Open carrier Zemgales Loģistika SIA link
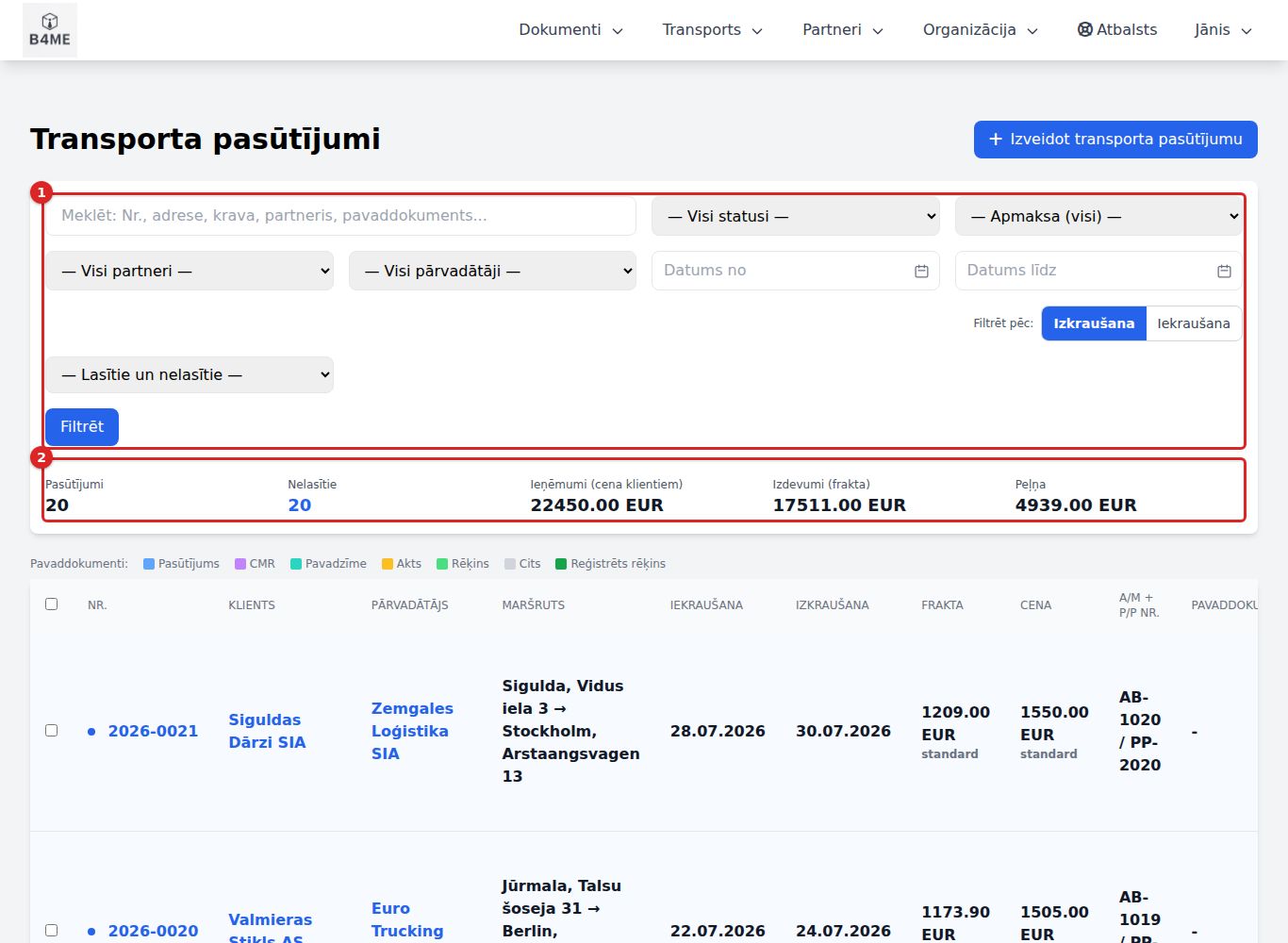This screenshot has height=943, width=1288. click(412, 731)
